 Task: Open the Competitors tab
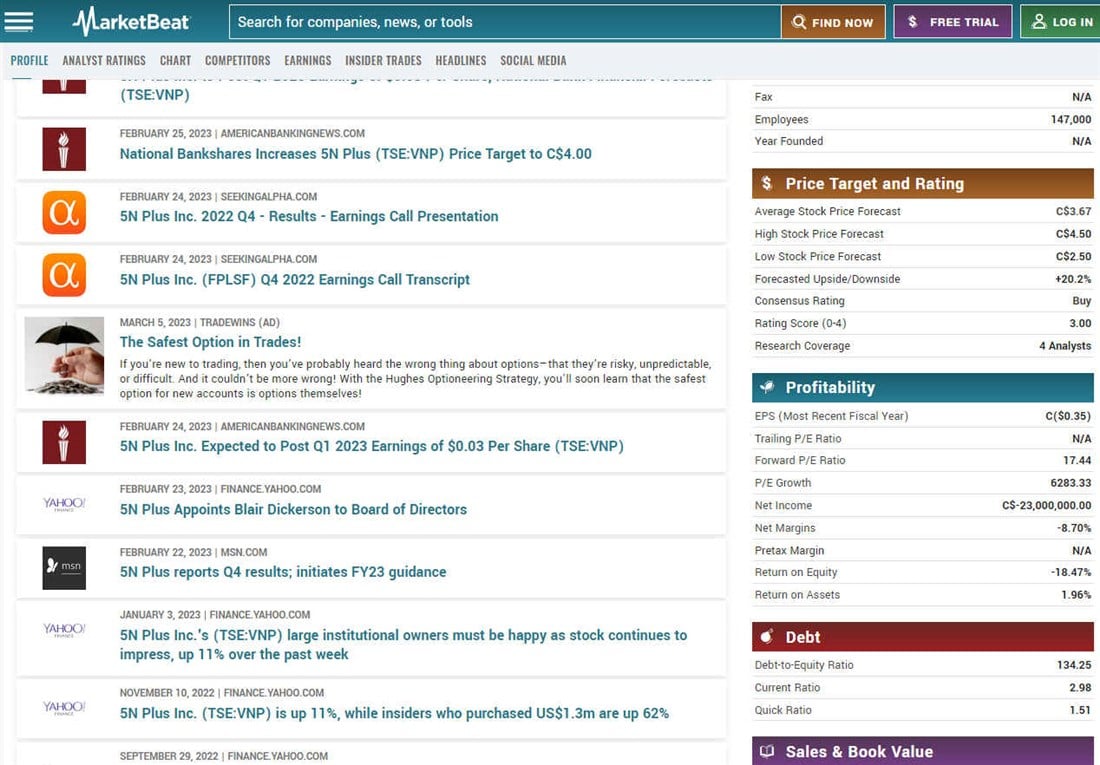click(x=237, y=61)
